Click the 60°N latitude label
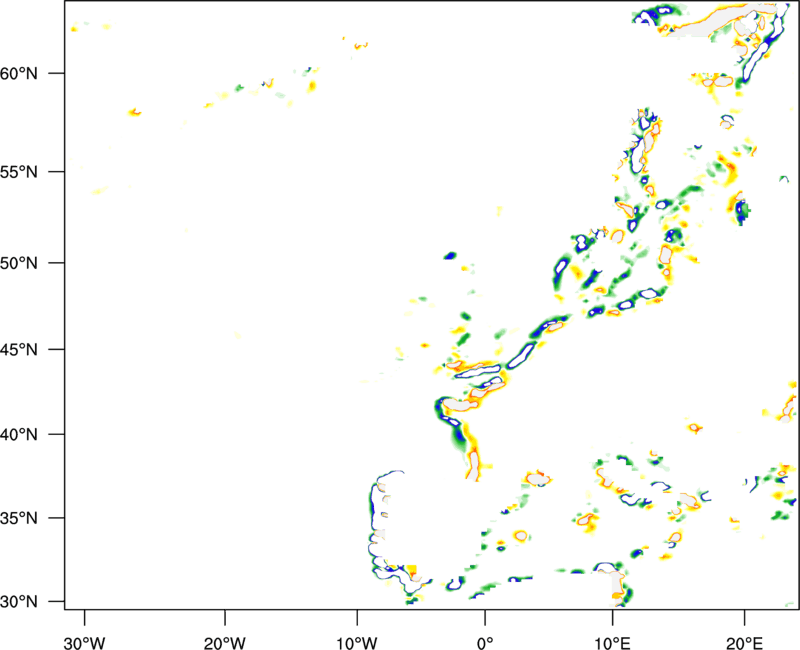Screen dimensions: 800x650 (19, 73)
